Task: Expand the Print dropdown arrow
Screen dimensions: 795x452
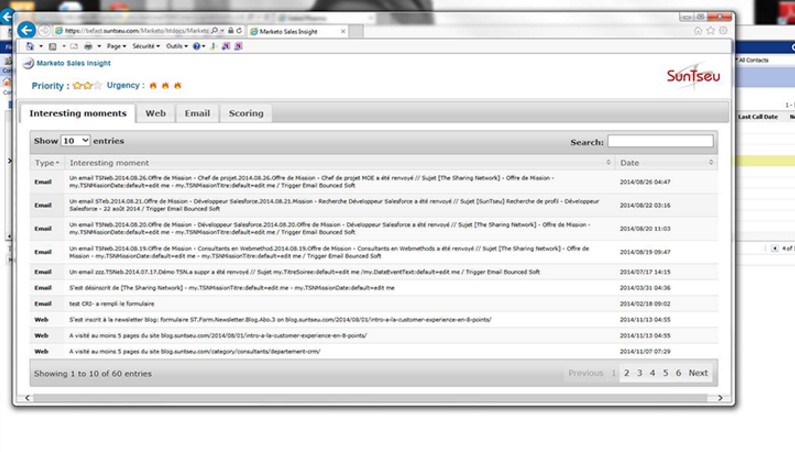Action: coord(99,46)
